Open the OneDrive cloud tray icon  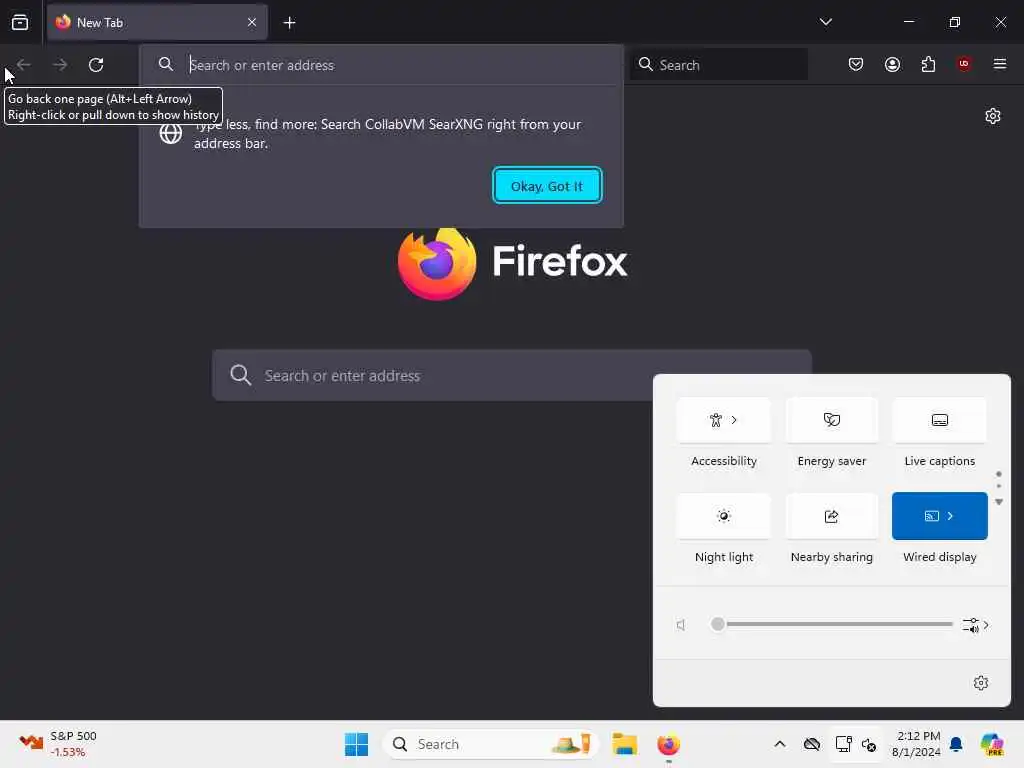point(812,744)
